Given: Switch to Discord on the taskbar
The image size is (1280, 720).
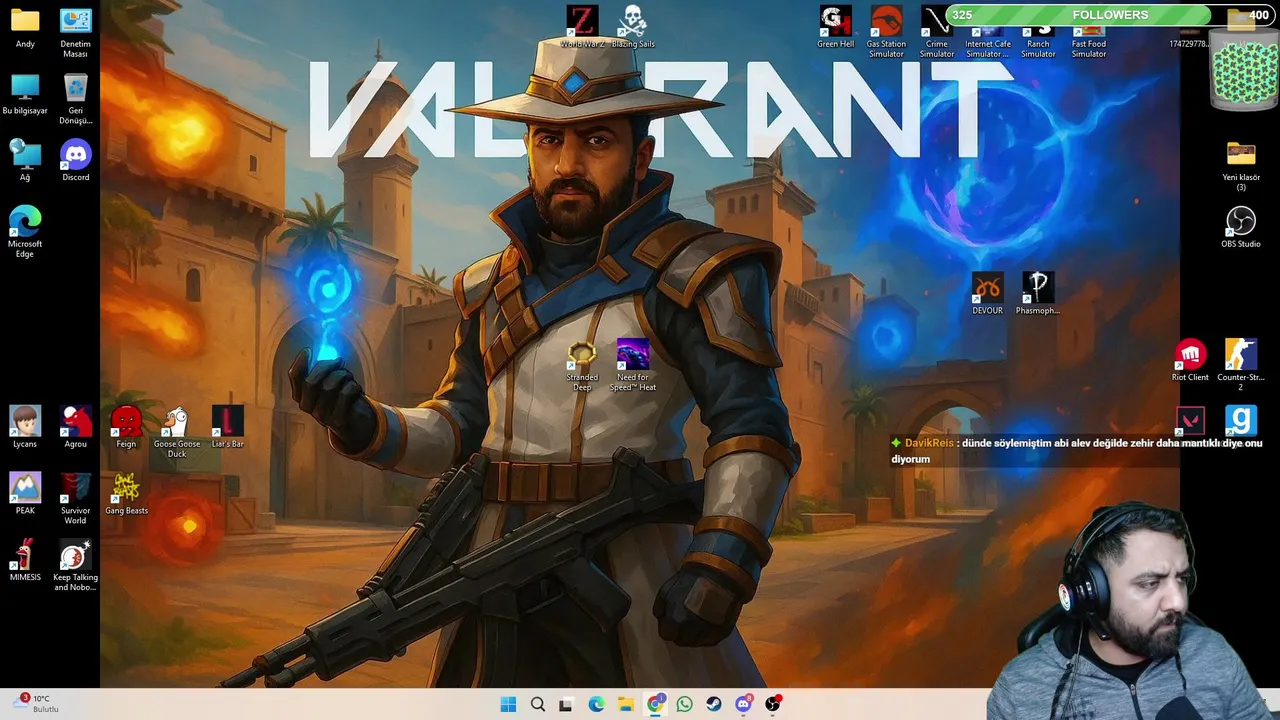Looking at the screenshot, I should point(743,704).
